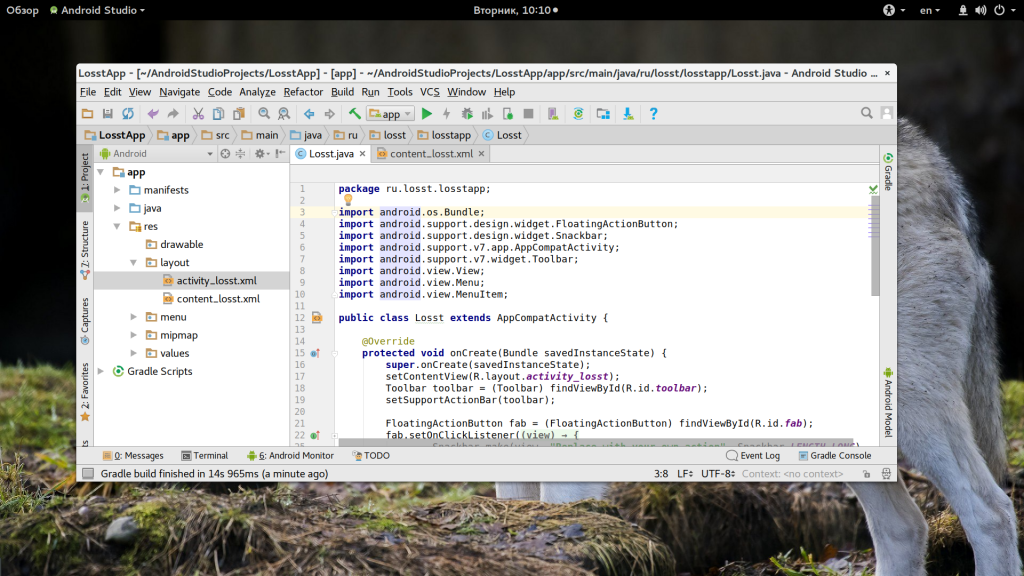Open the app run configuration dropdown
The width and height of the screenshot is (1024, 576).
[390, 114]
